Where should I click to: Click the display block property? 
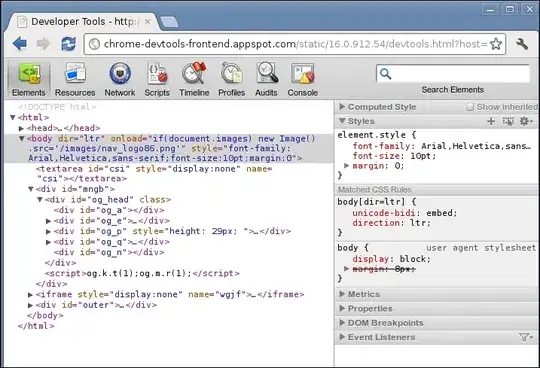tap(392, 259)
